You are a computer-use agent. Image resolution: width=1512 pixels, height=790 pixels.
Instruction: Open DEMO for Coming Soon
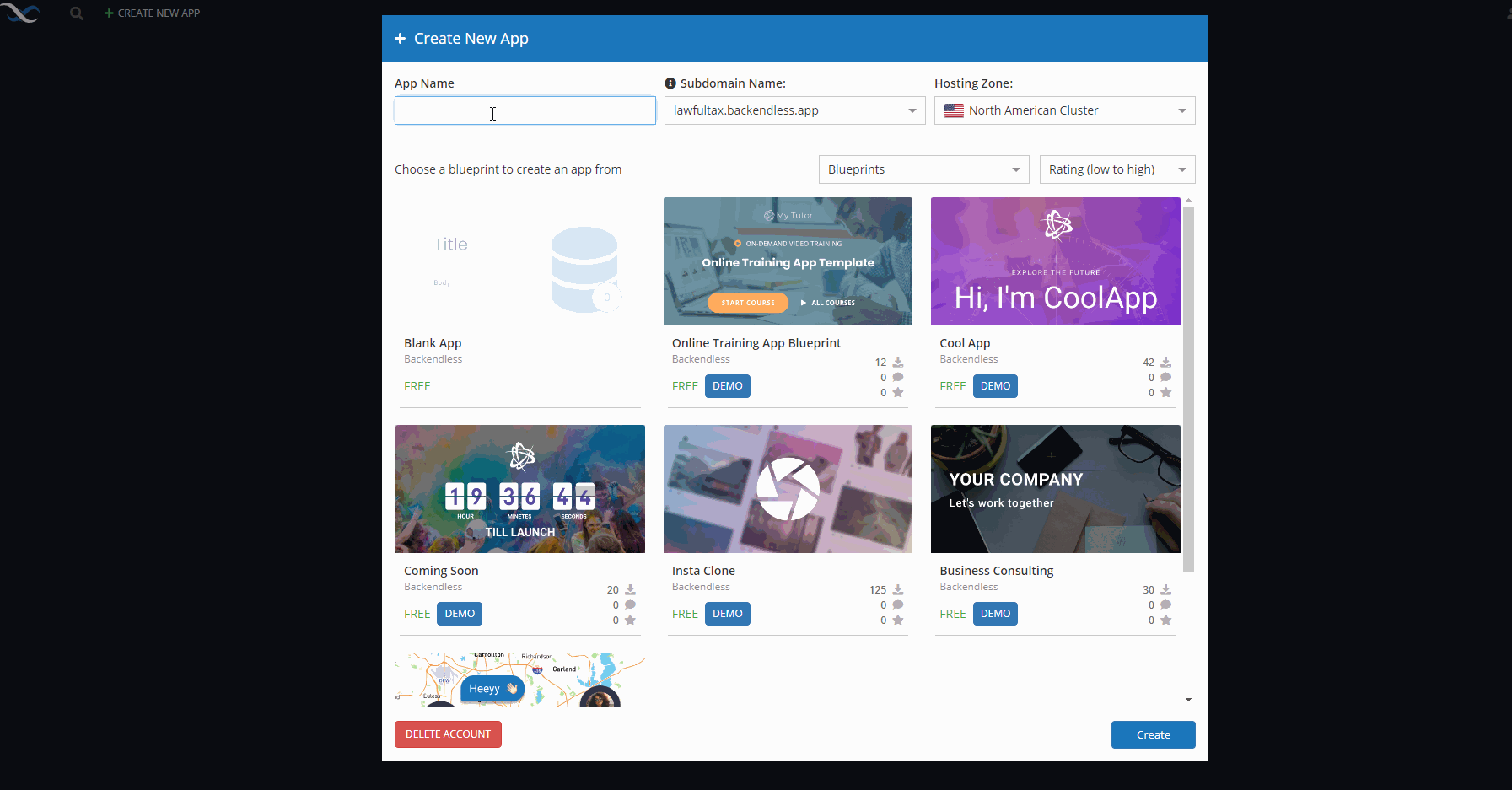(460, 614)
